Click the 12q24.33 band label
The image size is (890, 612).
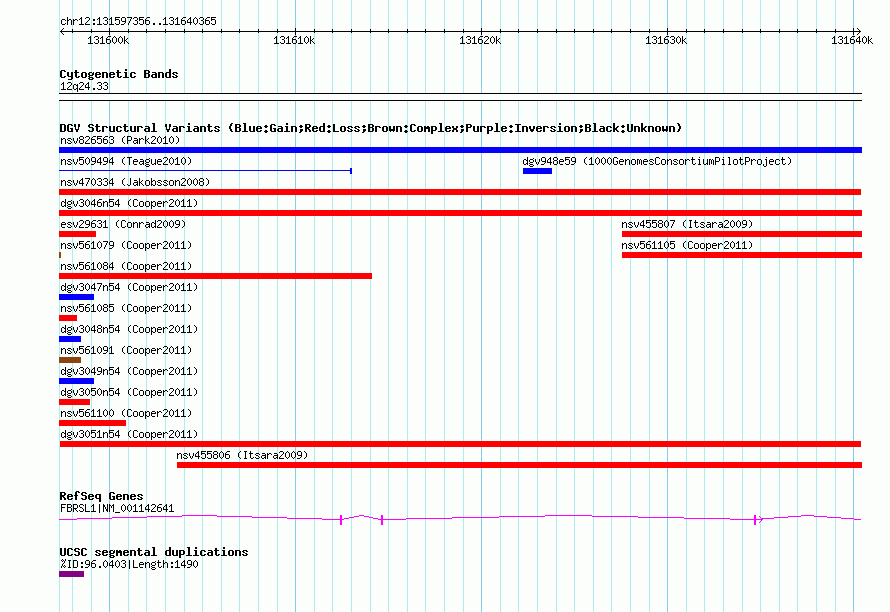click(84, 86)
